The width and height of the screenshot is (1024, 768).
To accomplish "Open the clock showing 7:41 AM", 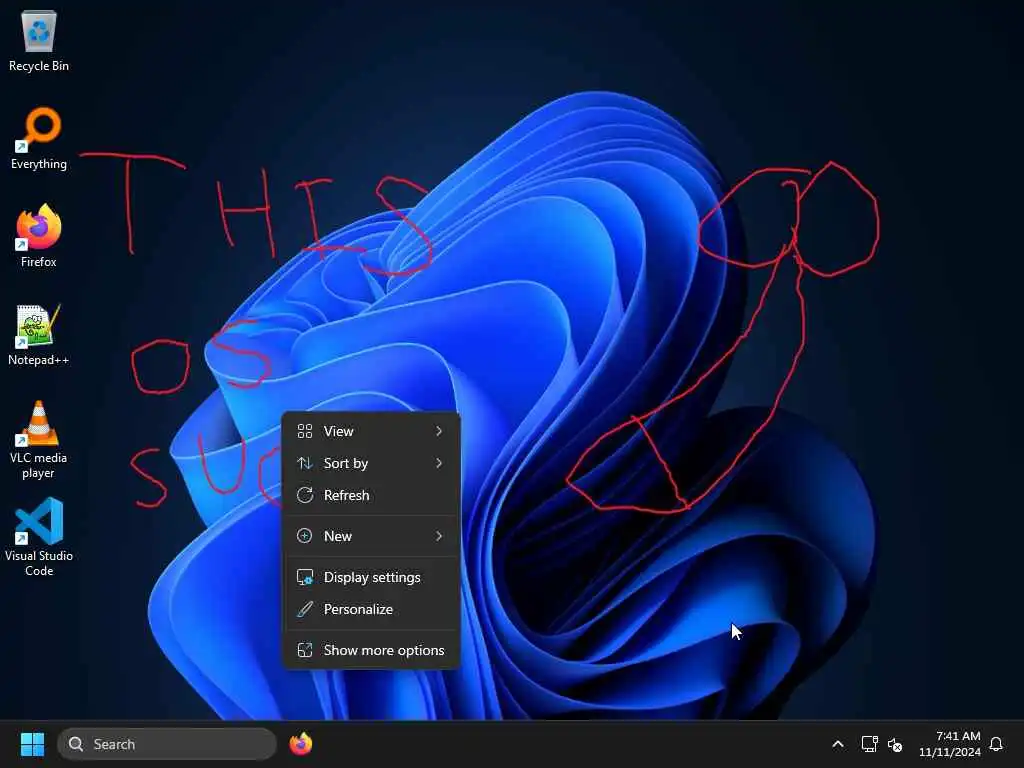I will [950, 744].
